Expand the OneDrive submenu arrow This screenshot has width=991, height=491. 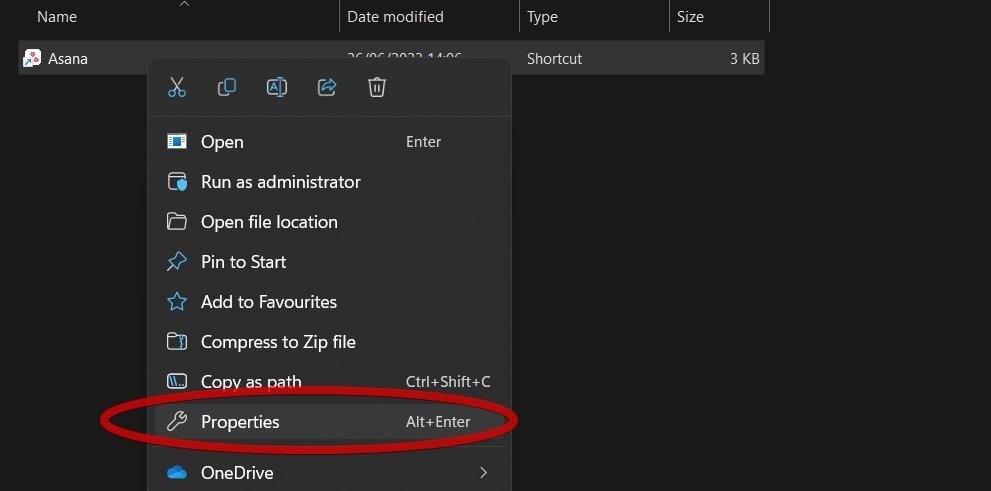[x=483, y=473]
